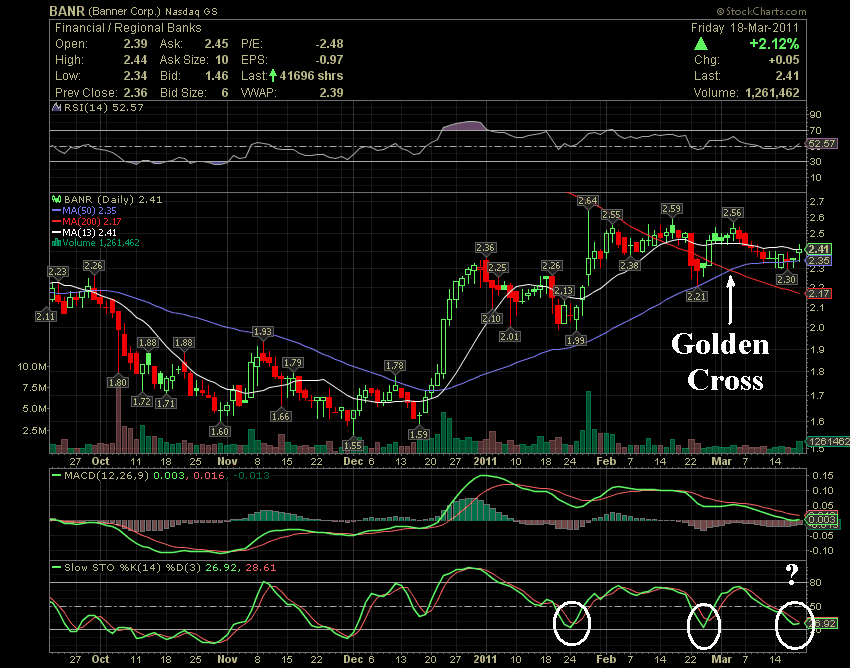Image resolution: width=850 pixels, height=668 pixels.
Task: Click the 2.38 price label
Action: tap(629, 266)
